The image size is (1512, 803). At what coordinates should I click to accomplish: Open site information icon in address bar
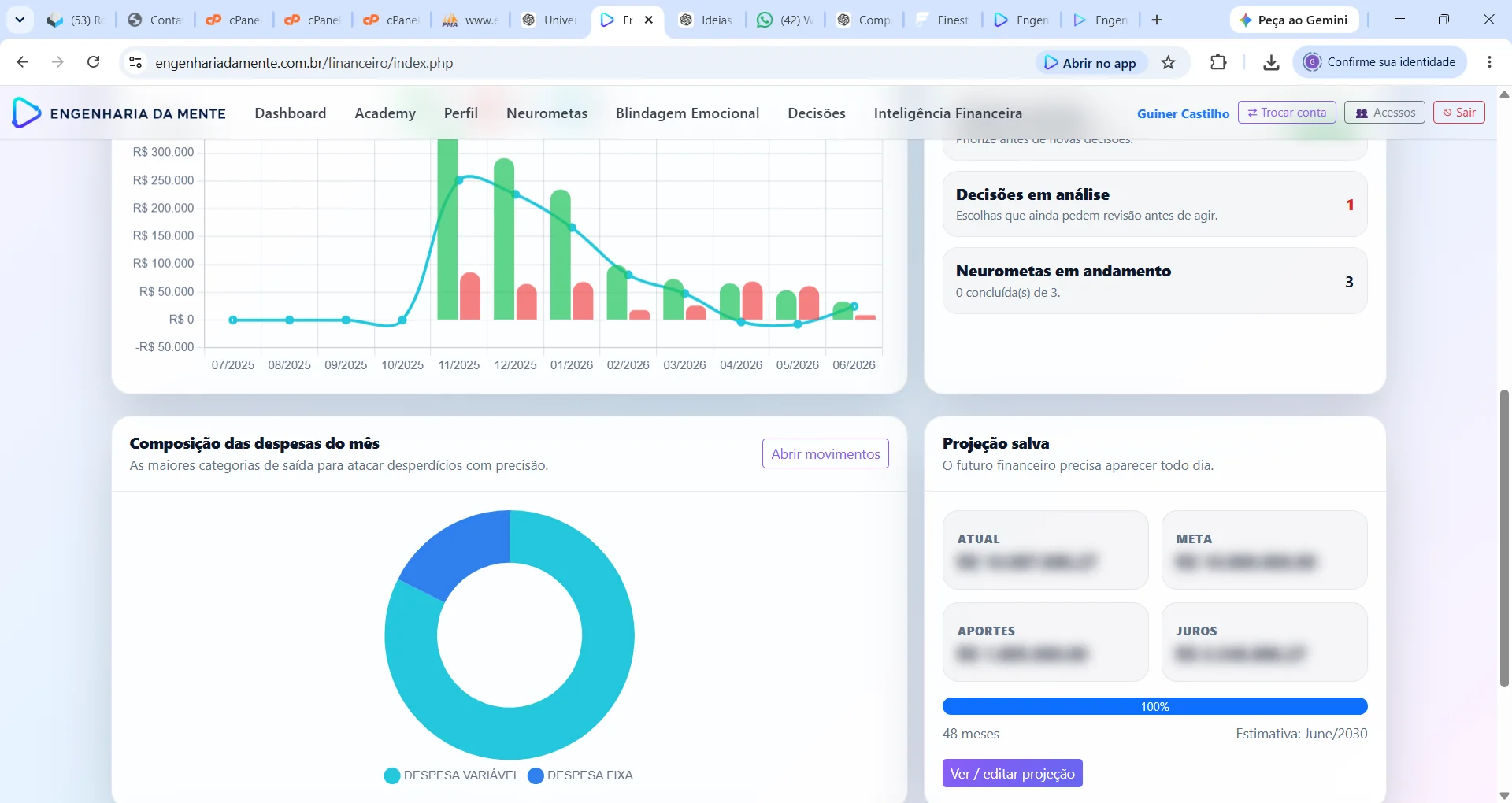pos(135,62)
